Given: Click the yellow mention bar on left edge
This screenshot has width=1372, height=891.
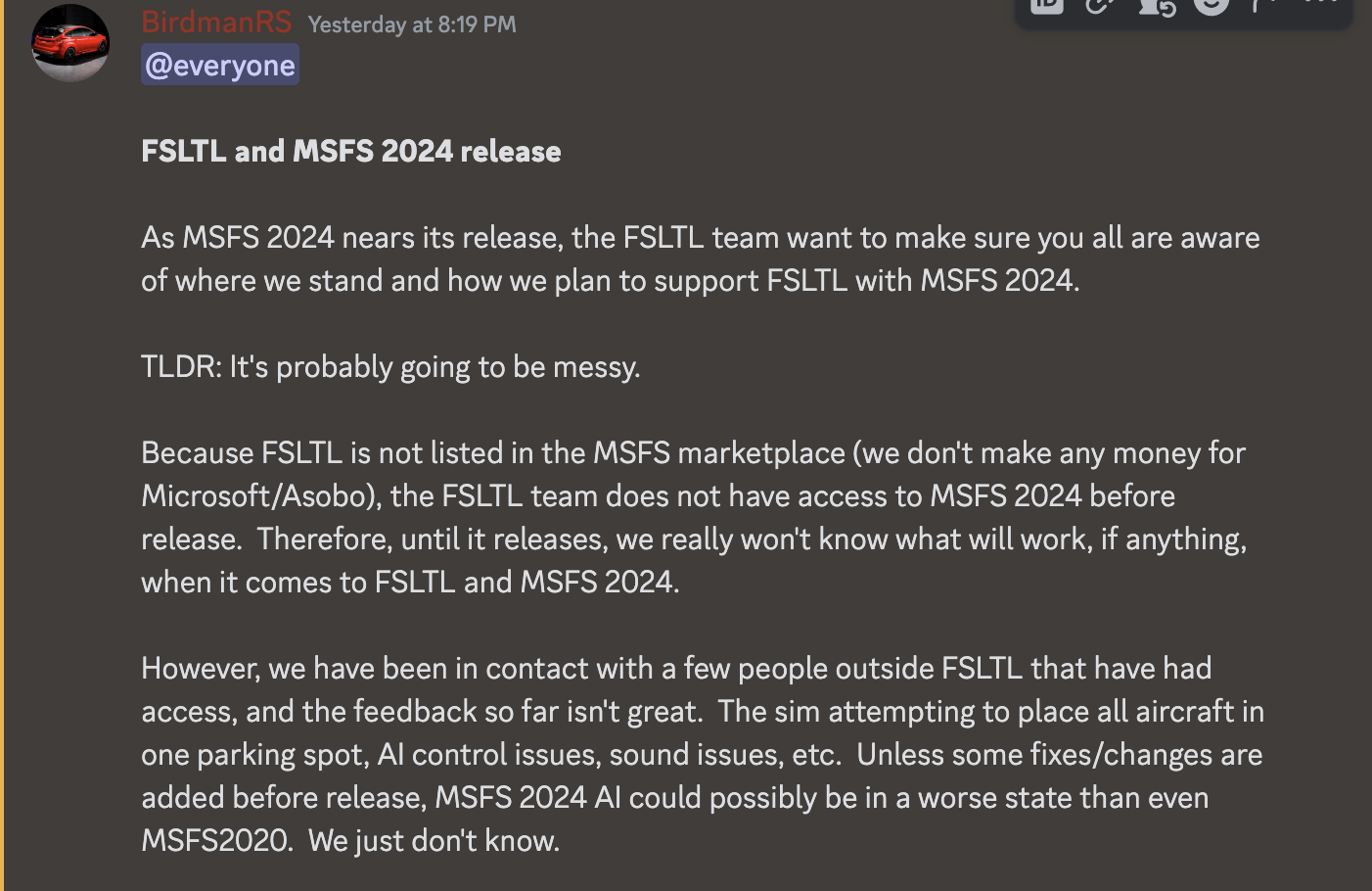Looking at the screenshot, I should pos(2,445).
